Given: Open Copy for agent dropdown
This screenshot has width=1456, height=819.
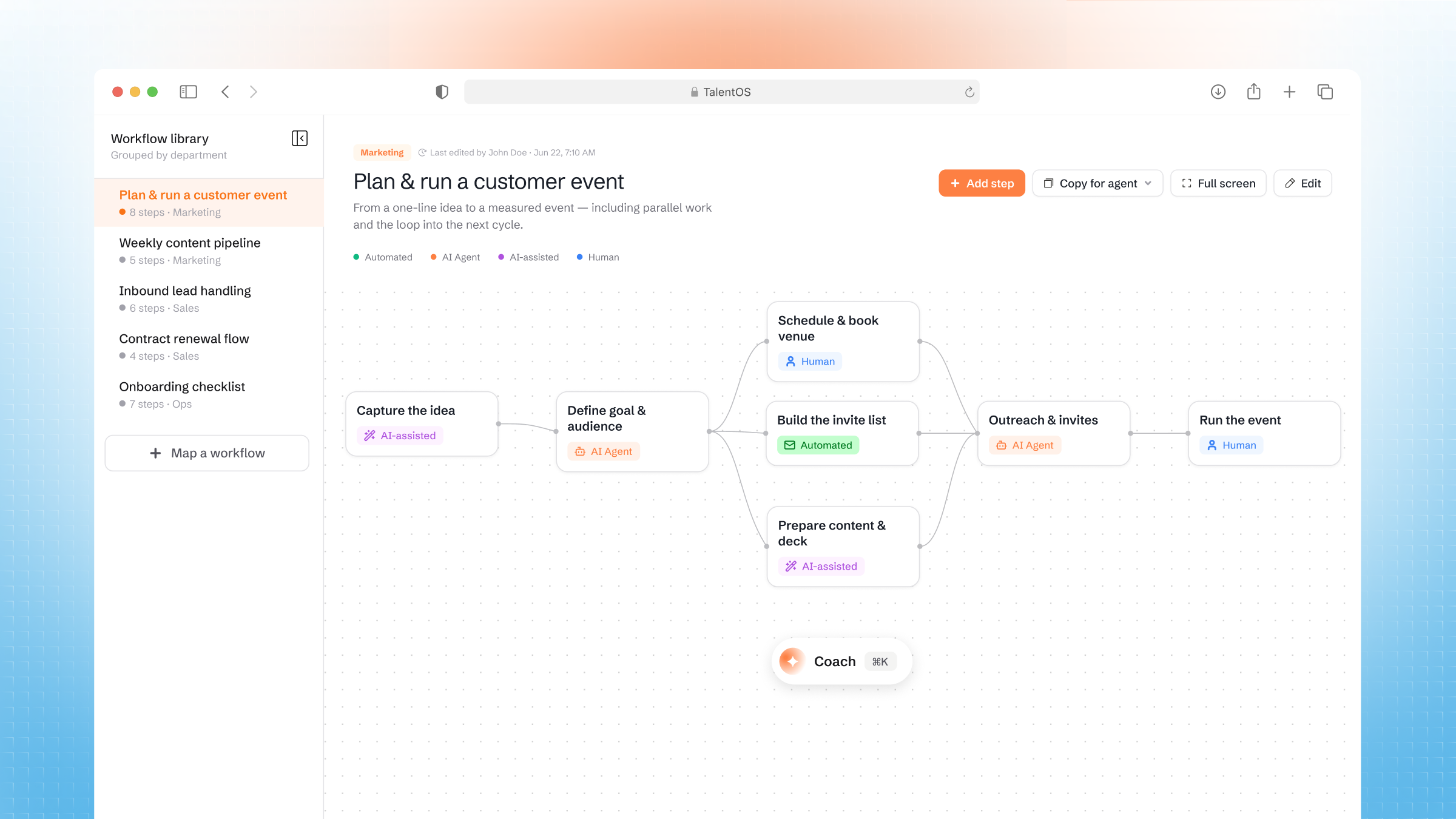Looking at the screenshot, I should [x=1097, y=183].
